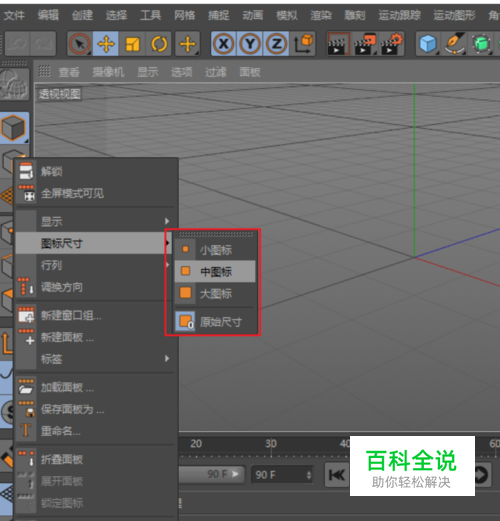
Task: Open the 渲染 menu
Action: coord(321,15)
